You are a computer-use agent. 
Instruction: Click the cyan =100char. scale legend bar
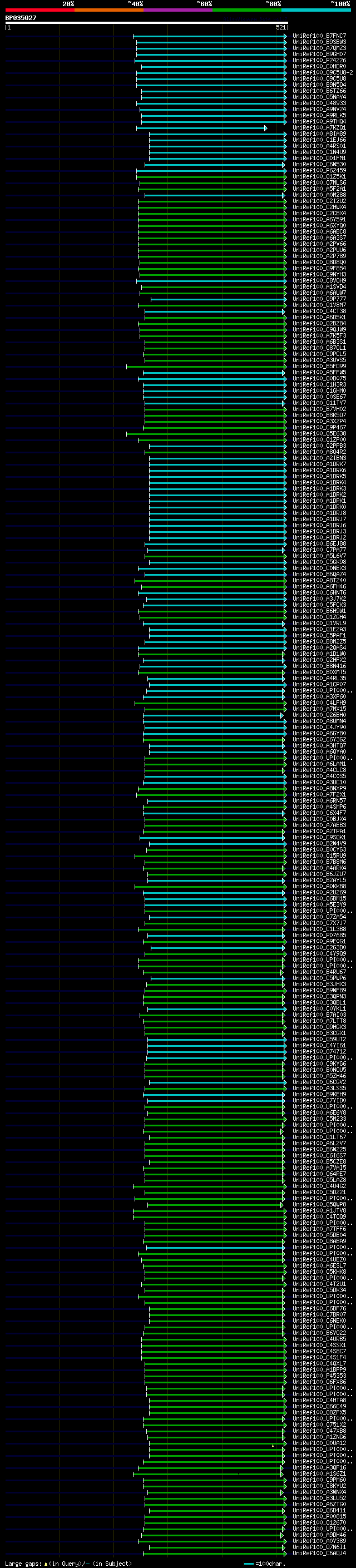[248, 1564]
